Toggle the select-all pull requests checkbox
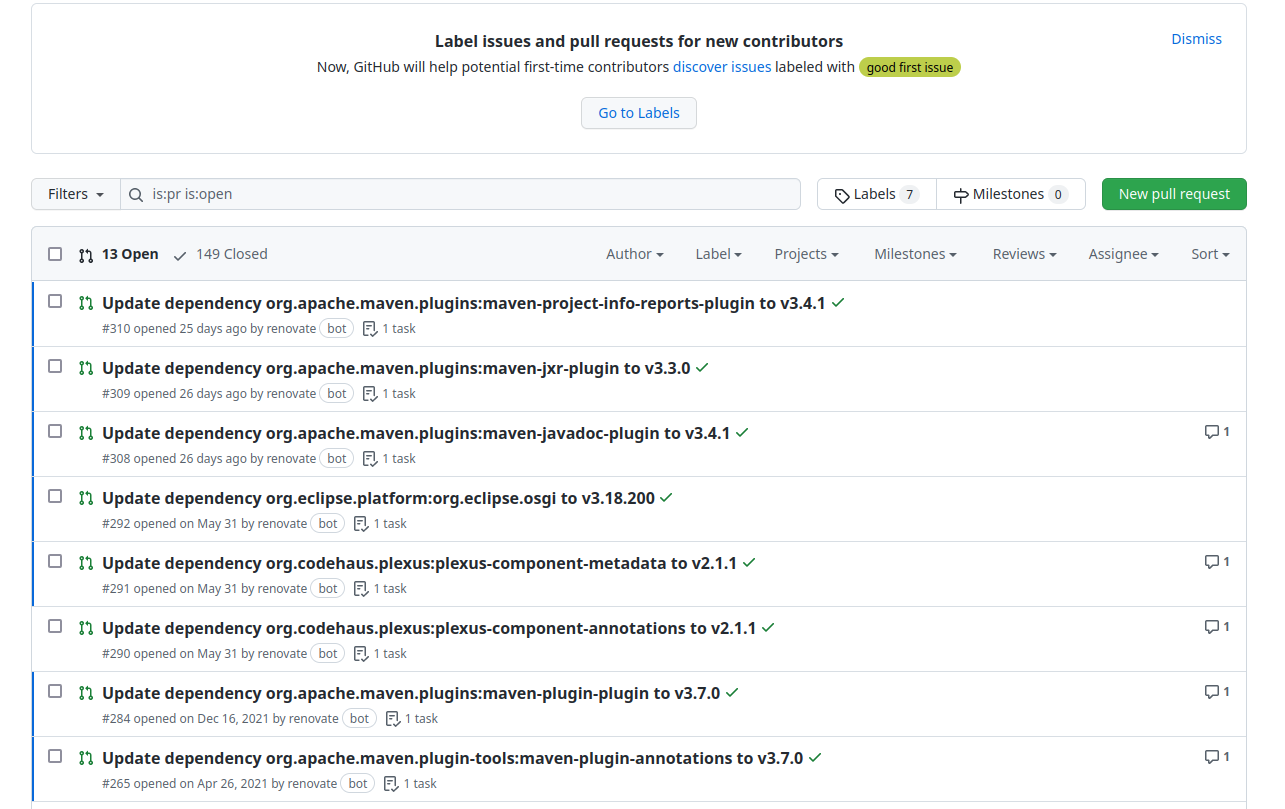This screenshot has height=809, width=1285. [55, 254]
